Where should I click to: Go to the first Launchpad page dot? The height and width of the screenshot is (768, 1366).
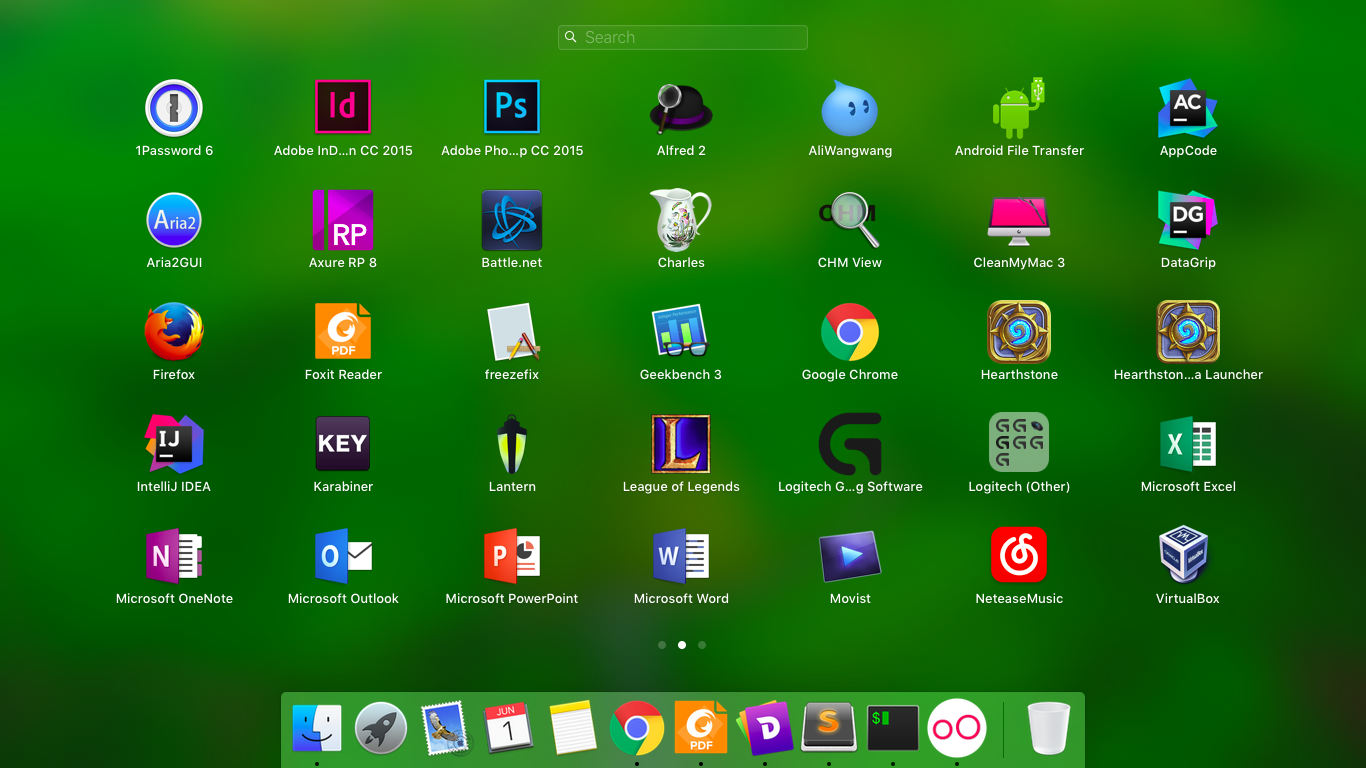point(662,645)
